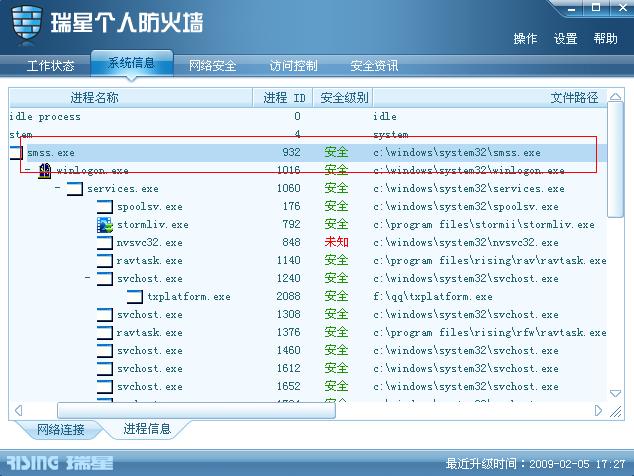The height and width of the screenshot is (476, 634).
Task: Click icon of ravtask.exe with ID 1140
Action: (105, 261)
